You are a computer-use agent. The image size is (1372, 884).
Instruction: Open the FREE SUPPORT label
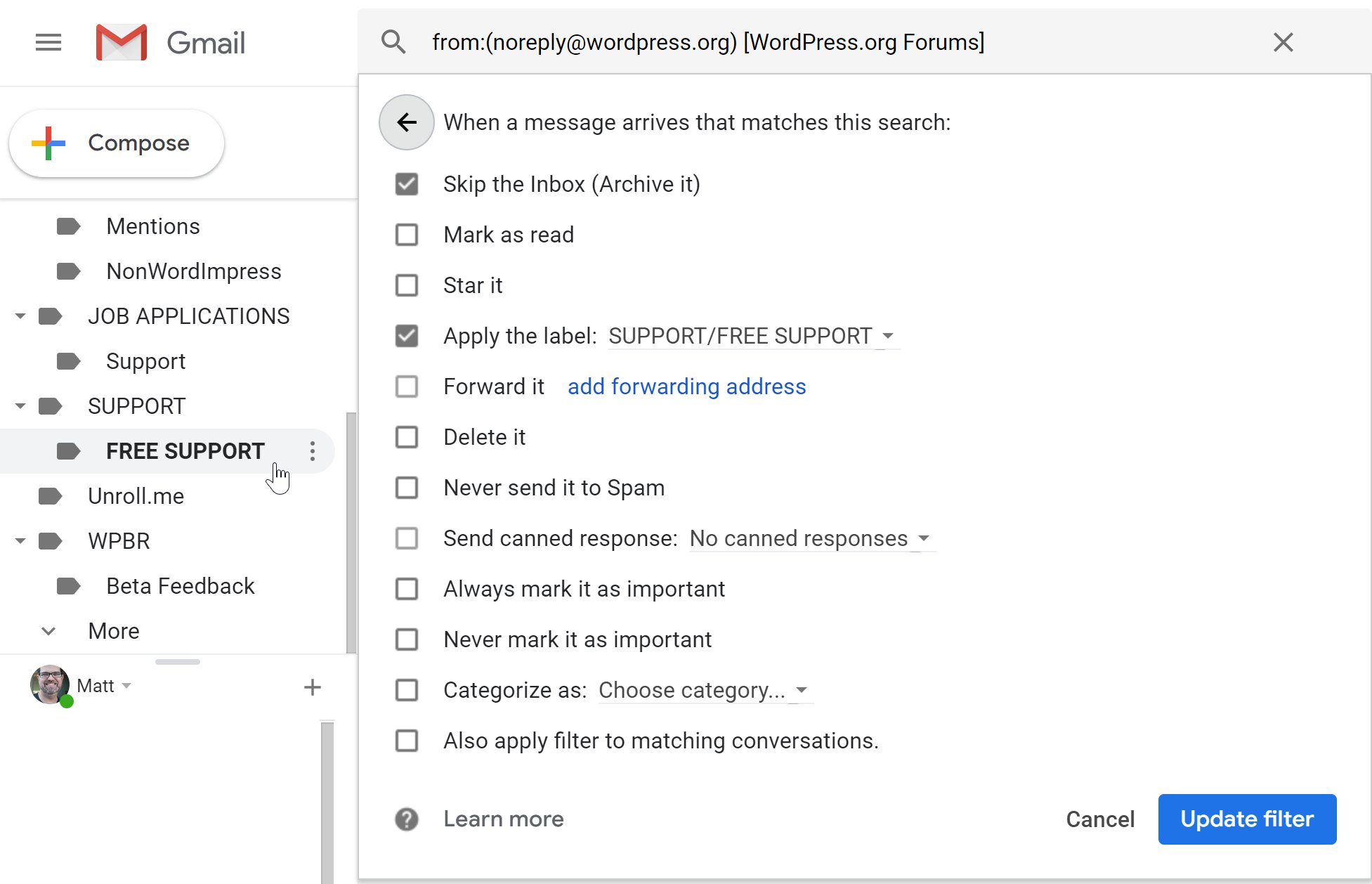(x=185, y=451)
